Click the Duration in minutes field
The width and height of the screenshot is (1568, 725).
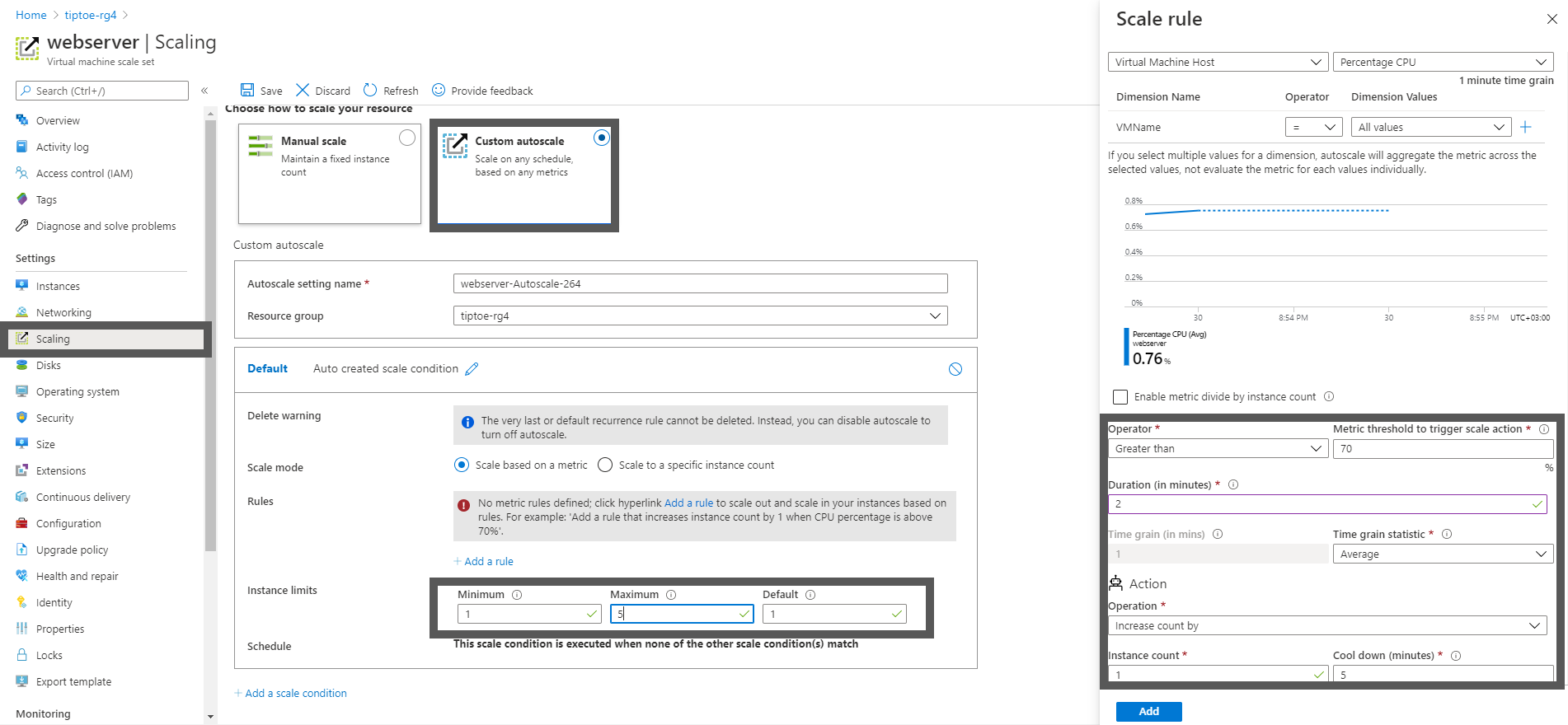pyautogui.click(x=1327, y=503)
